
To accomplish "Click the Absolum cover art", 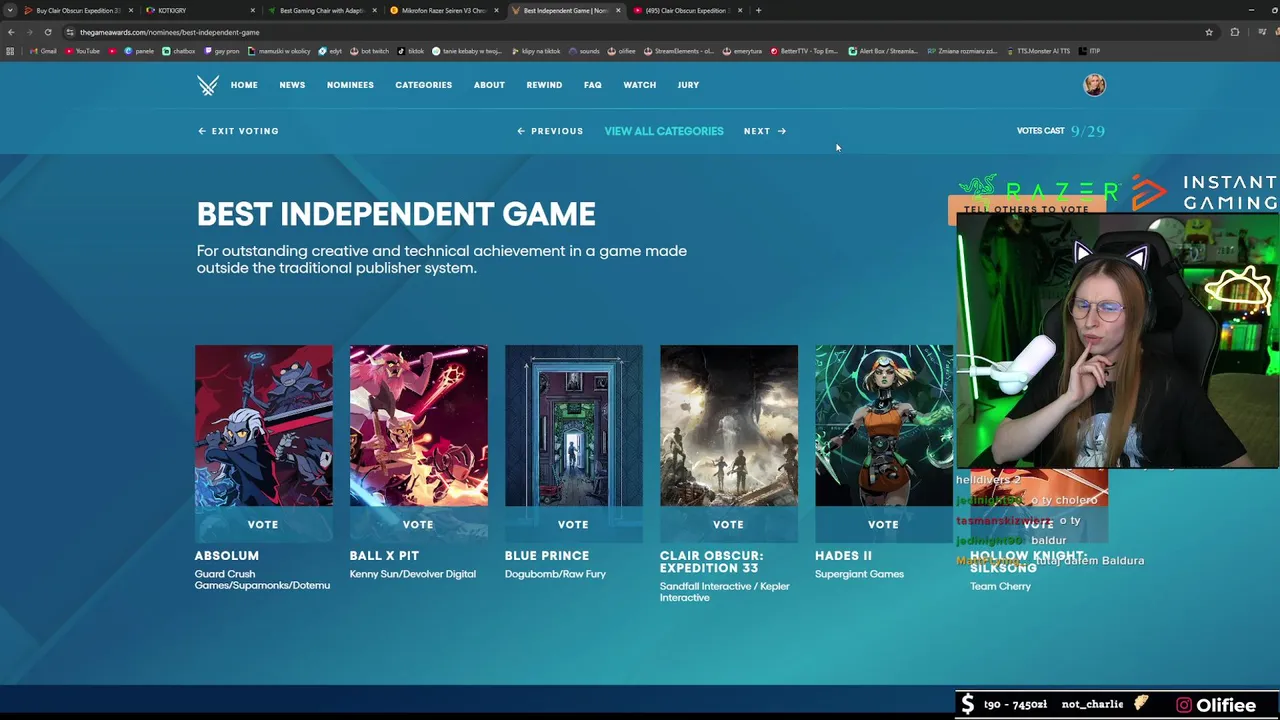I will click(x=264, y=426).
